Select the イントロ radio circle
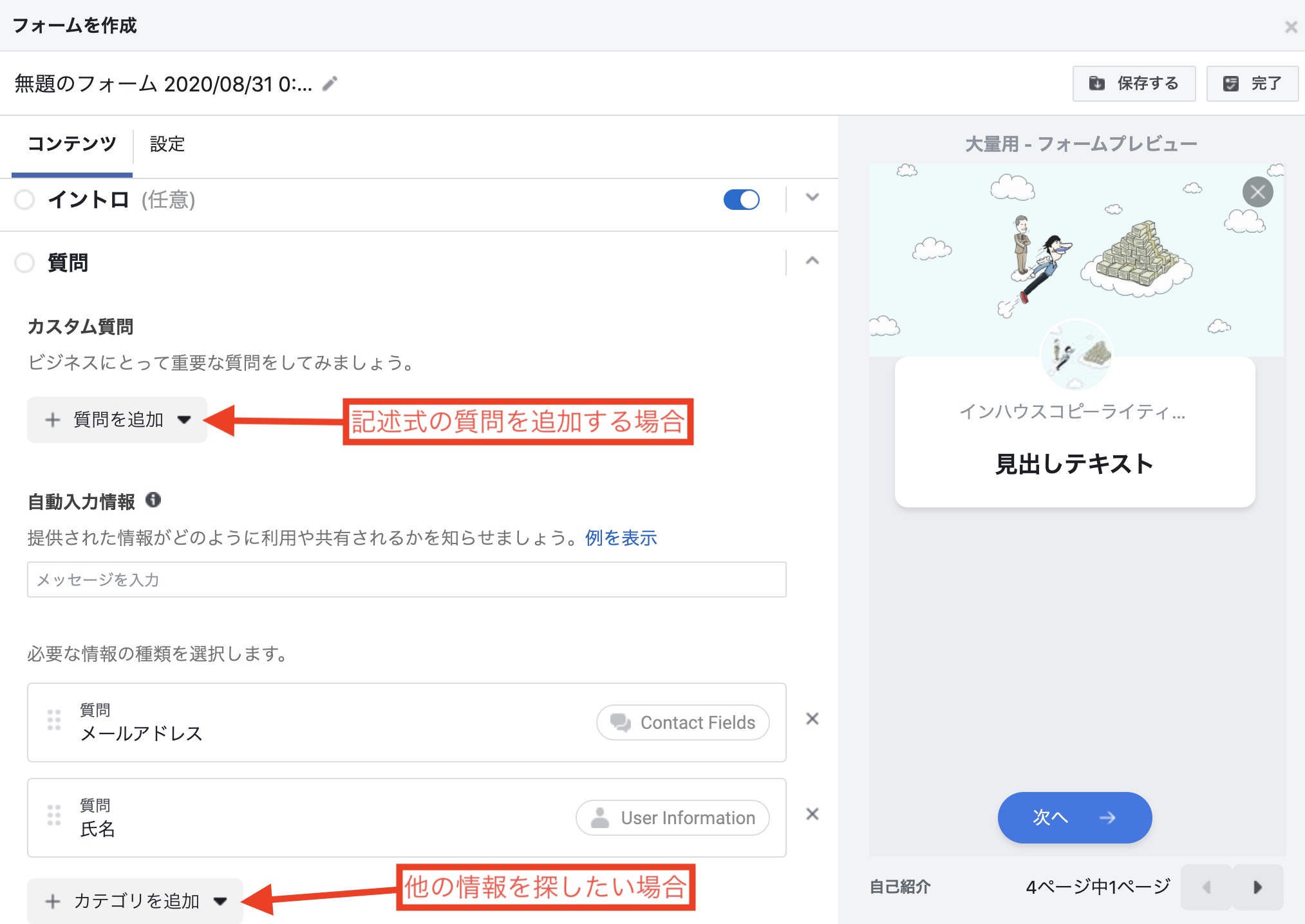This screenshot has width=1305, height=924. [24, 200]
